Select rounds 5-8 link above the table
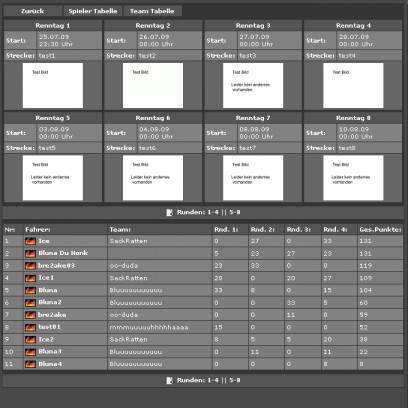Viewport: 408px width, 408px height. tap(235, 212)
